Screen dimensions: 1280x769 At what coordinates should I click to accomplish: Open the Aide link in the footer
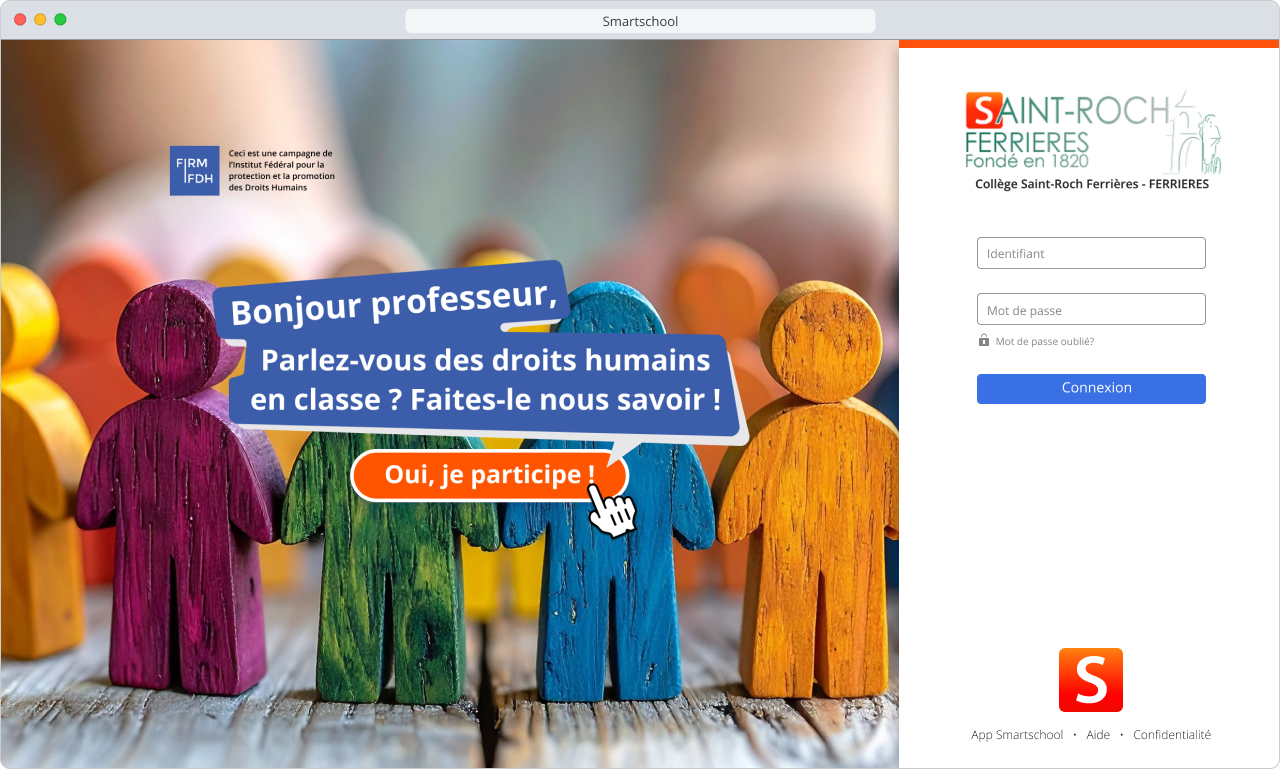point(1098,735)
